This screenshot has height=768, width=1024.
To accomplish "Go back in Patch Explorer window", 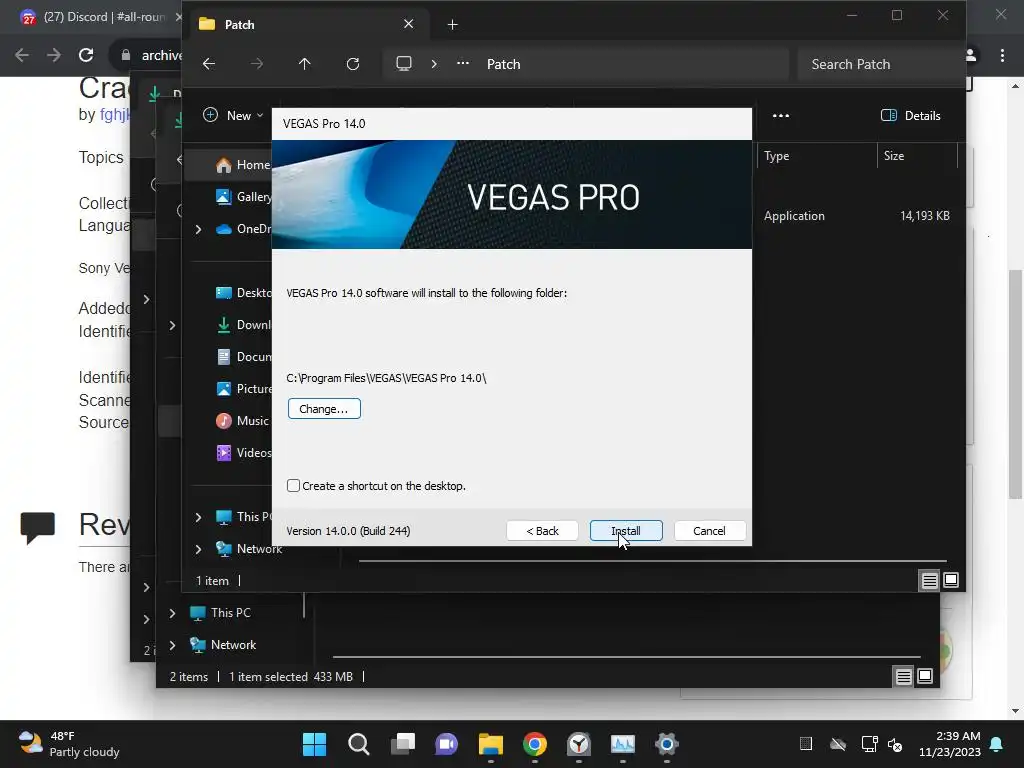I will point(209,64).
